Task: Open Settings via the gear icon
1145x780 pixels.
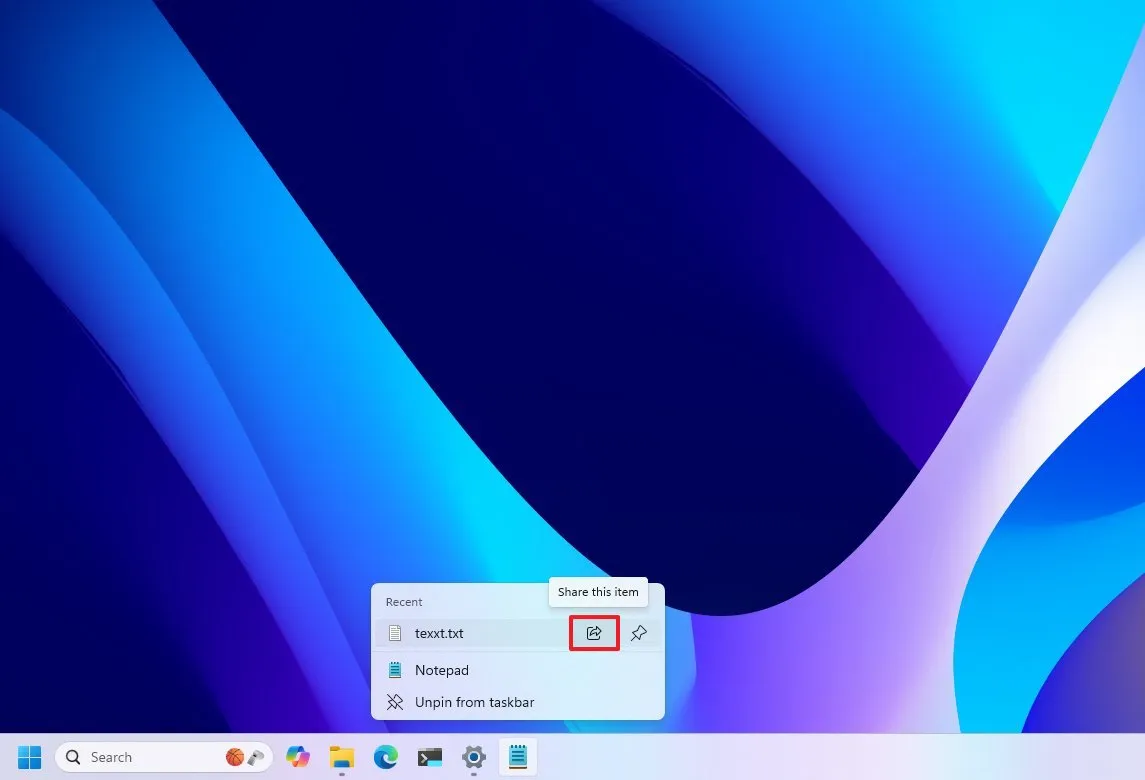Action: tap(473, 757)
